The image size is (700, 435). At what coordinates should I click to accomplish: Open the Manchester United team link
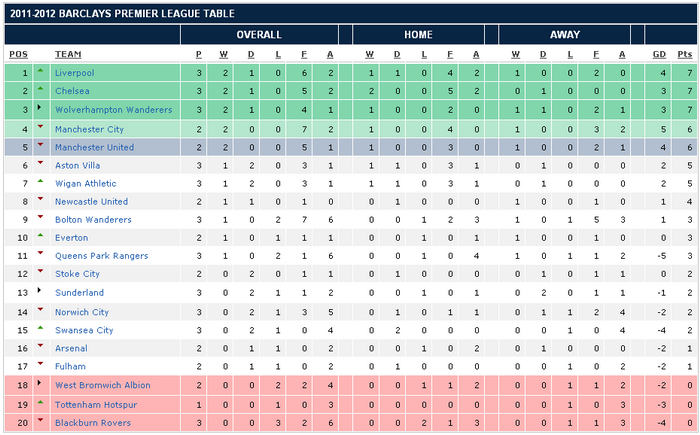pos(95,146)
